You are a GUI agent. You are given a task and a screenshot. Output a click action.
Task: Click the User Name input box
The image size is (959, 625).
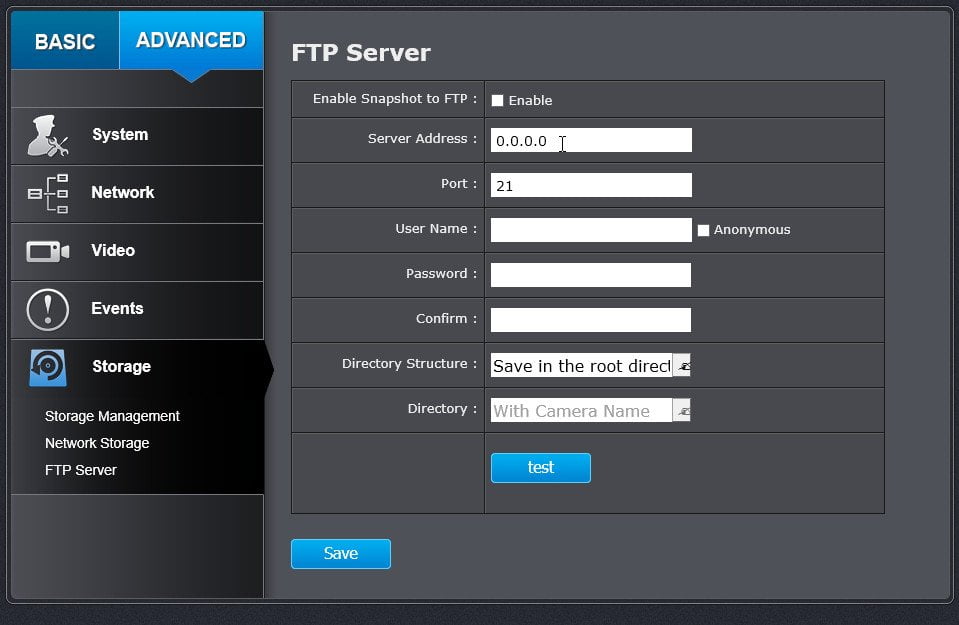click(591, 230)
